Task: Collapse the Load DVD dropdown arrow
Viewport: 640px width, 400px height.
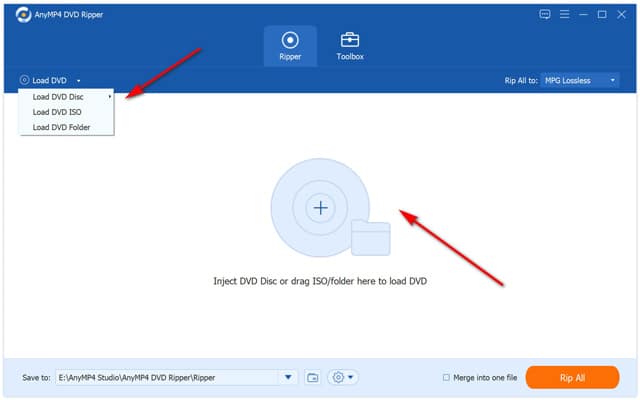Action: [x=78, y=81]
